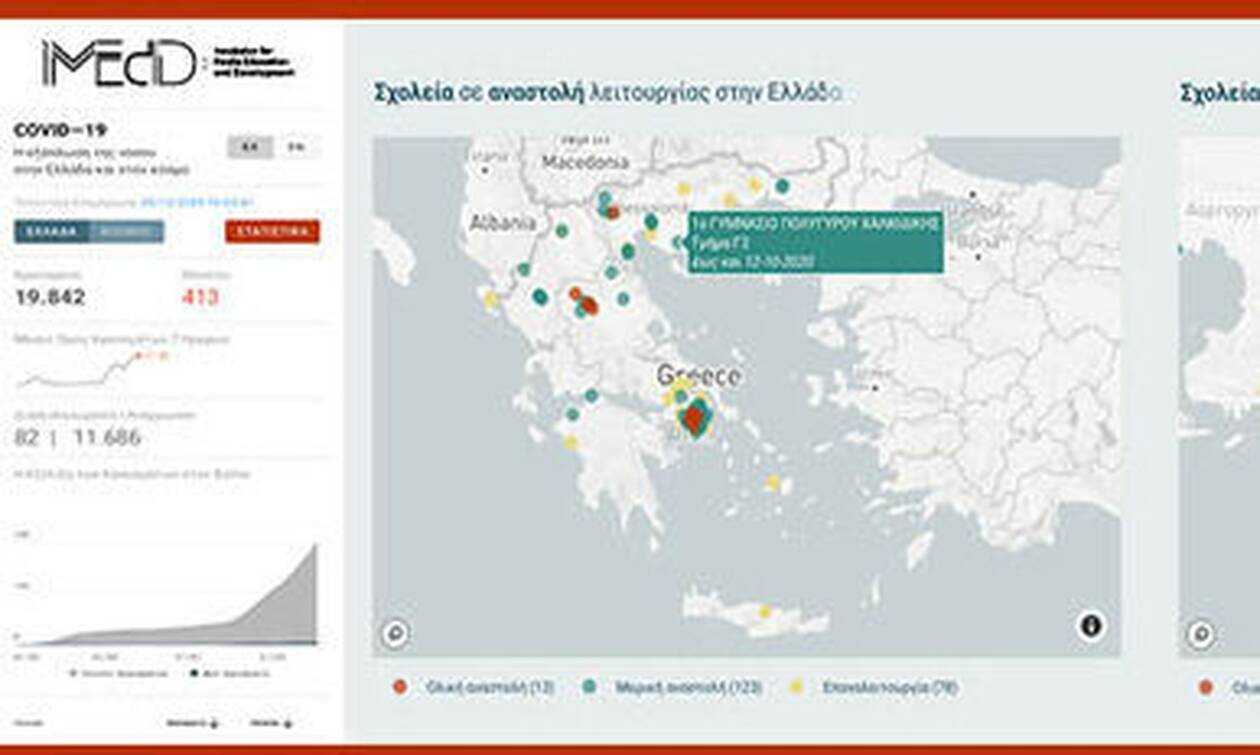Switch language to EL
This screenshot has width=1260, height=755.
(x=250, y=147)
